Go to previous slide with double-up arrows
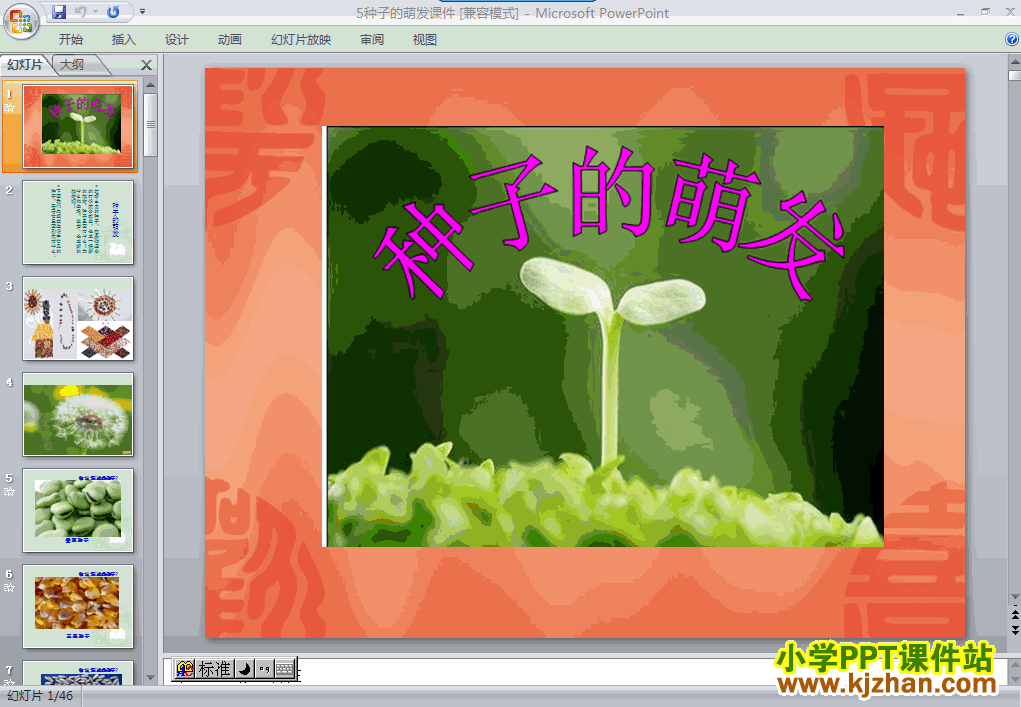Viewport: 1021px width, 707px height. click(x=1014, y=614)
